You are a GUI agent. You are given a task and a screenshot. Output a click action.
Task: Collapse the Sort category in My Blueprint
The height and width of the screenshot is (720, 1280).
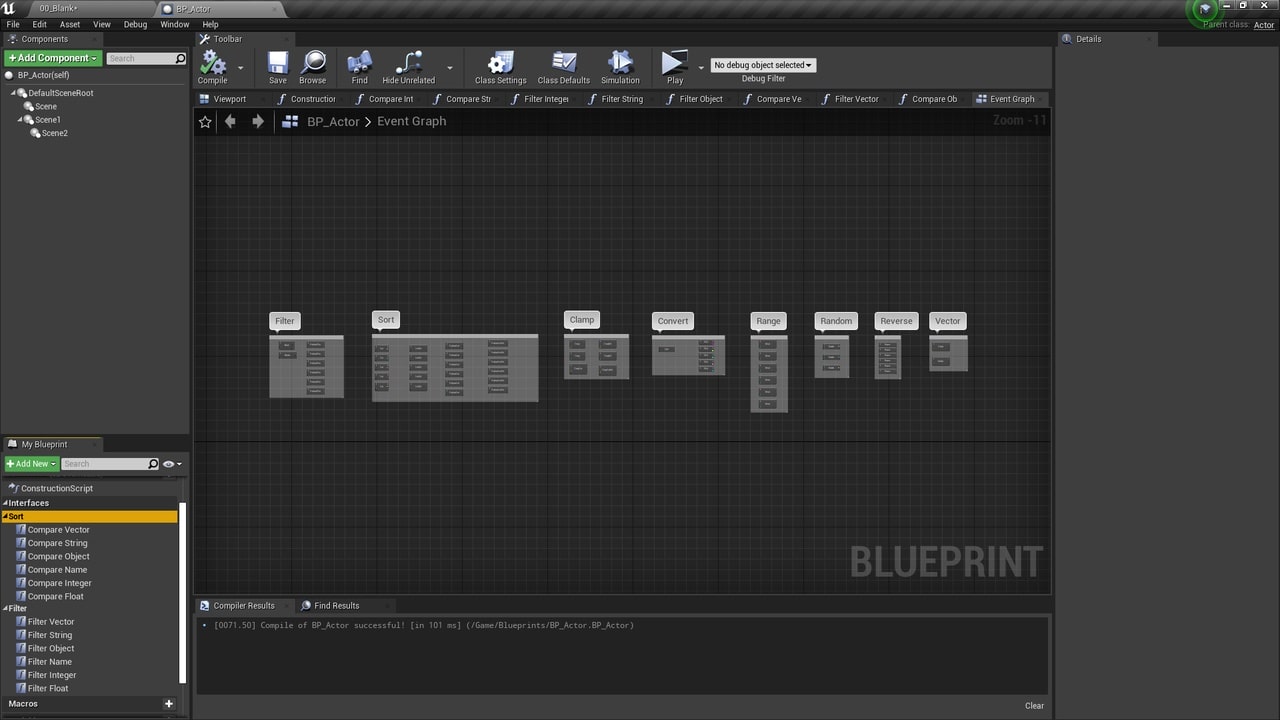coord(7,516)
